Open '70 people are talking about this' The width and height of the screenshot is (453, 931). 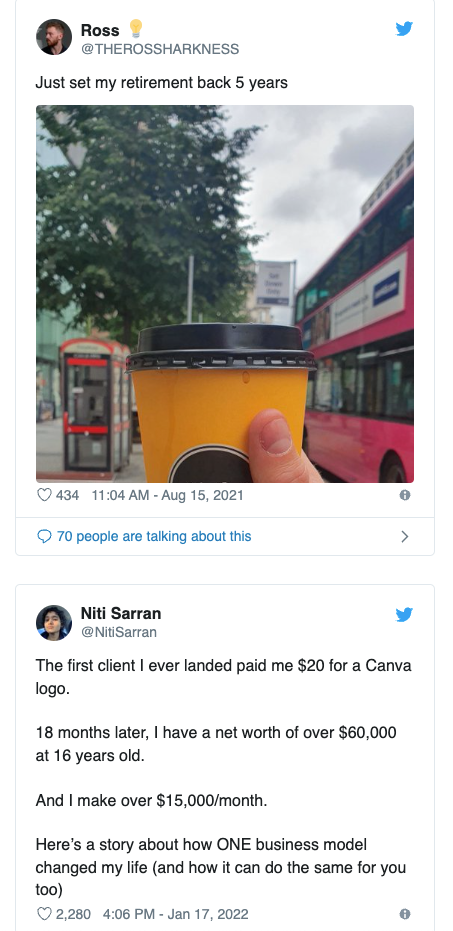(154, 536)
